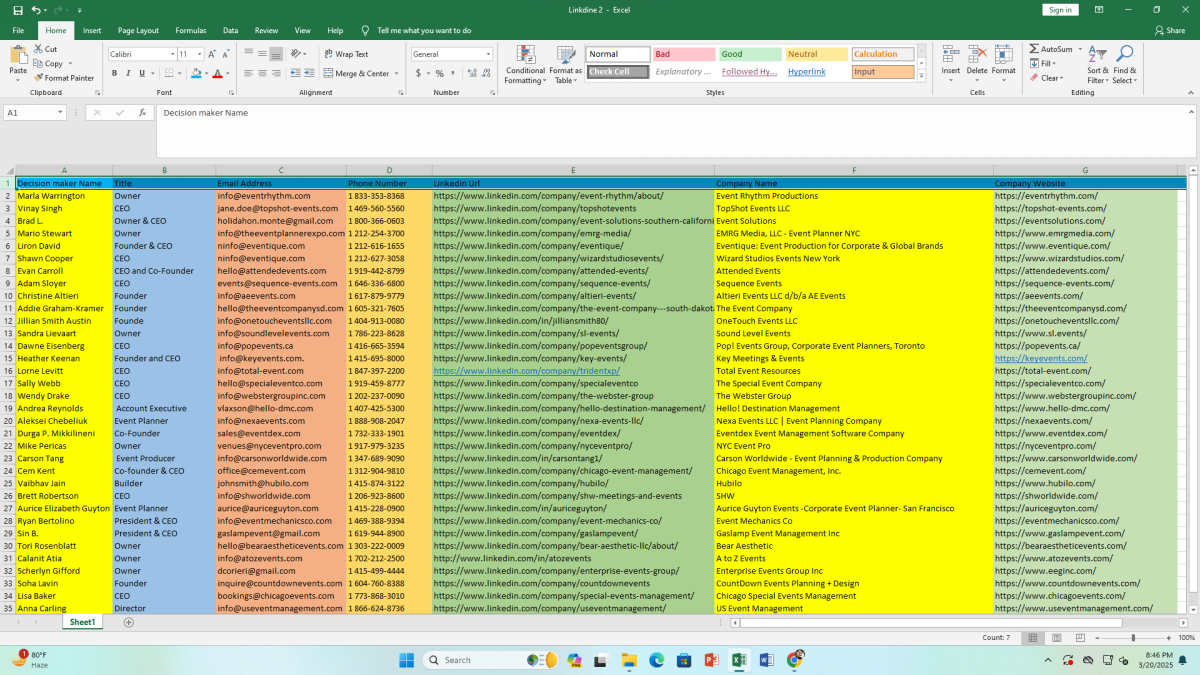This screenshot has width=1200, height=675.
Task: Click the yellow Fill Color bucket
Action: click(196, 73)
